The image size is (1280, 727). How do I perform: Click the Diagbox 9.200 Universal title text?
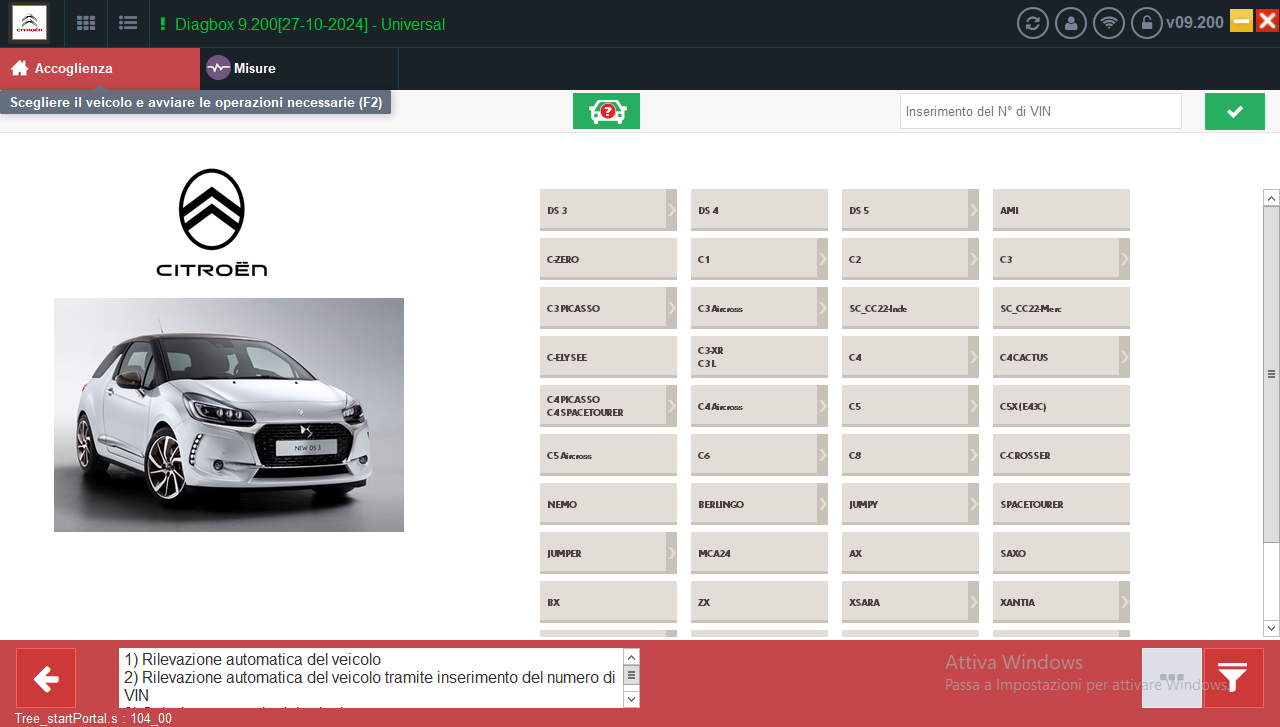310,24
